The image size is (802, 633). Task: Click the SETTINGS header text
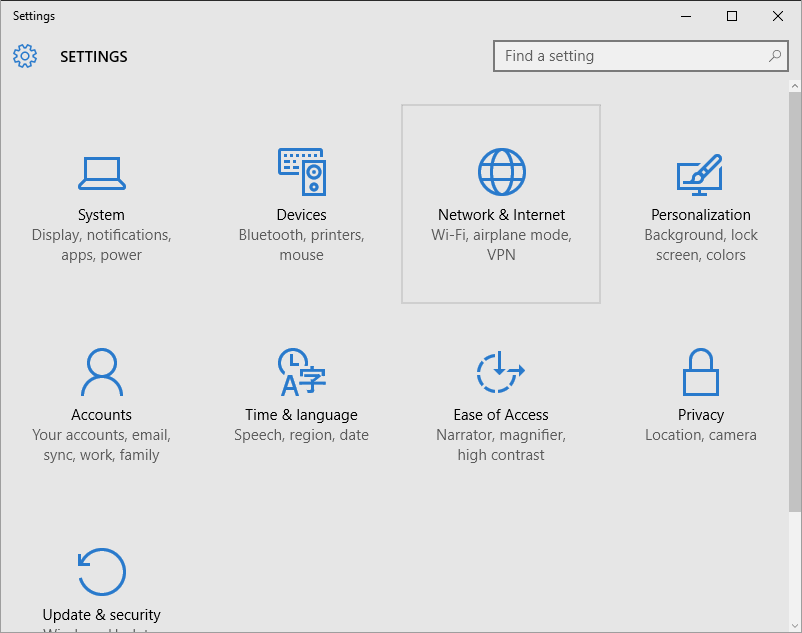(x=94, y=57)
